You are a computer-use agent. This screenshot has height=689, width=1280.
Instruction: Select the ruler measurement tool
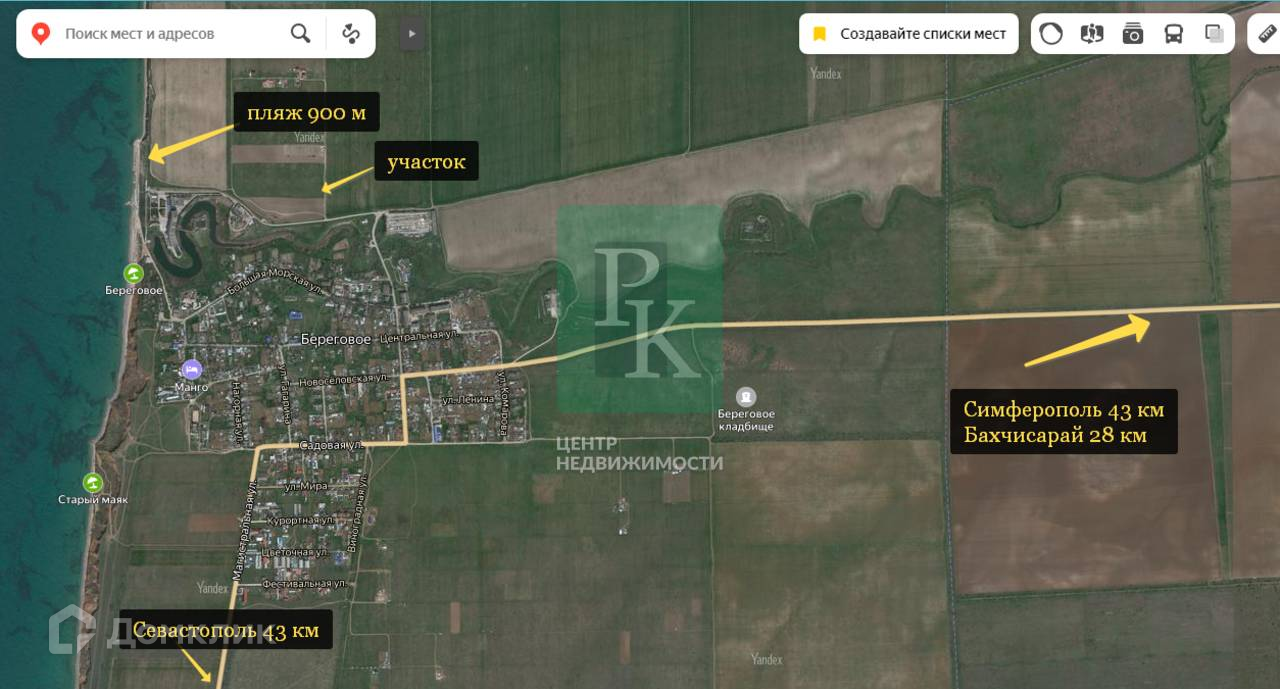point(1267,34)
